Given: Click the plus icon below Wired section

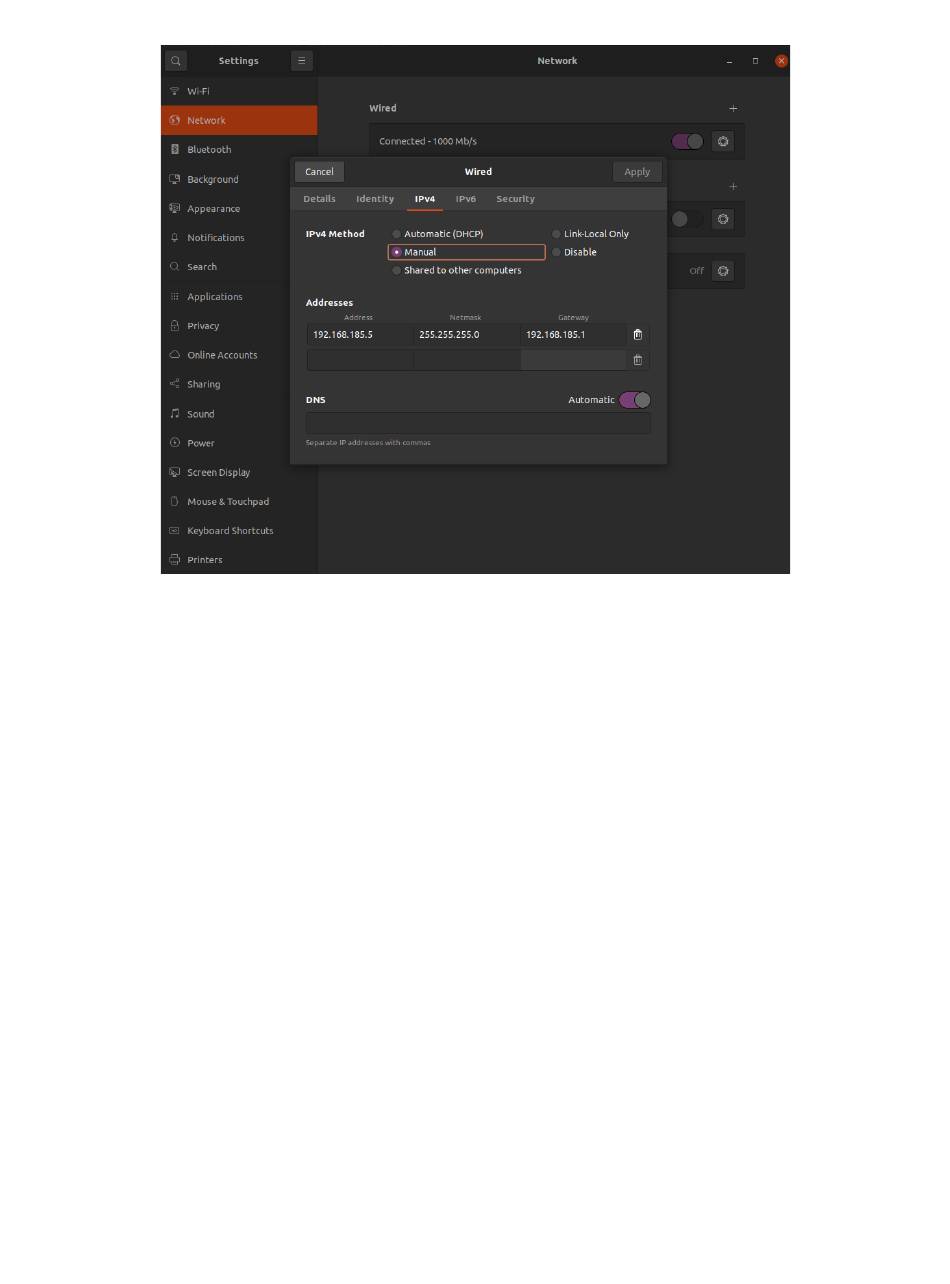Looking at the screenshot, I should pyautogui.click(x=733, y=186).
